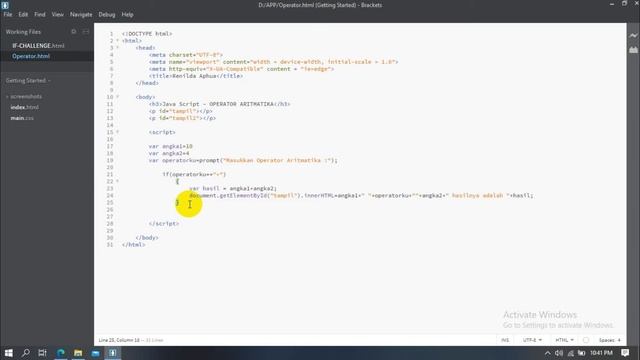Screen dimensions: 640x360
Task: Open the Mail app on taskbar
Action: [x=95, y=353]
